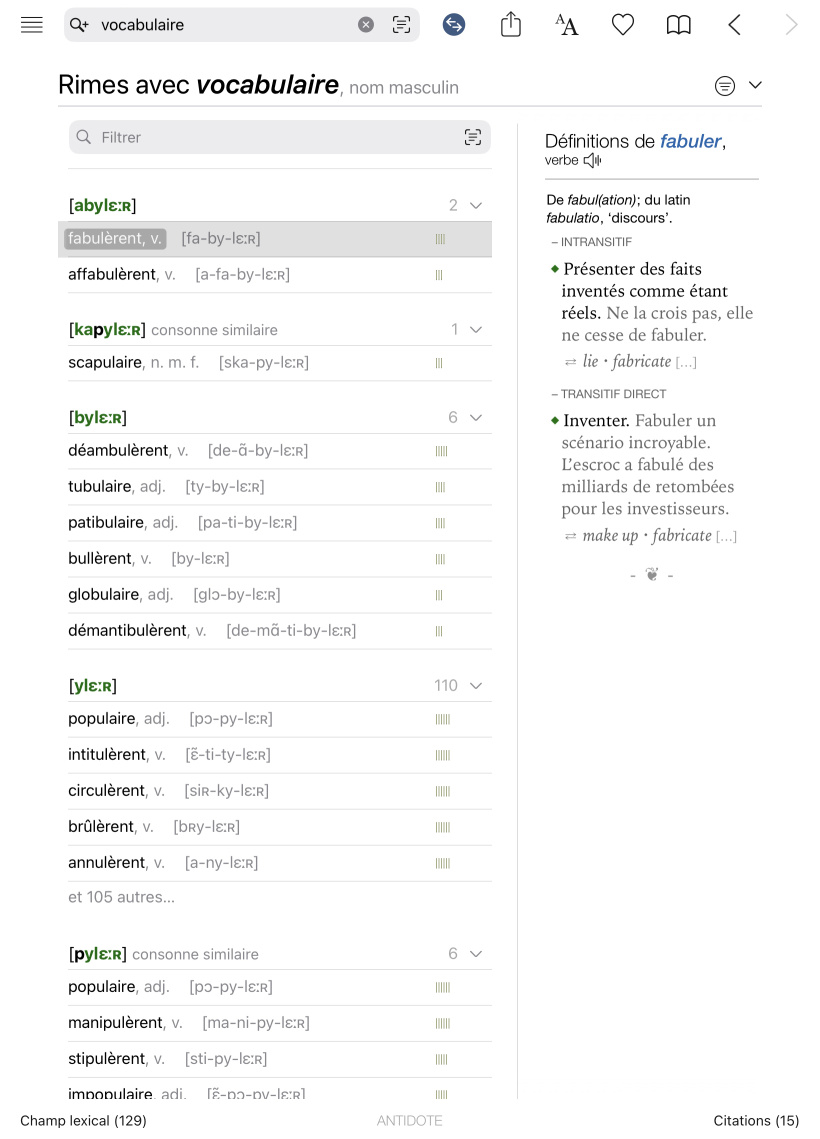The image size is (820, 1139).
Task: Play pronunciation of fabuler
Action: tap(593, 161)
